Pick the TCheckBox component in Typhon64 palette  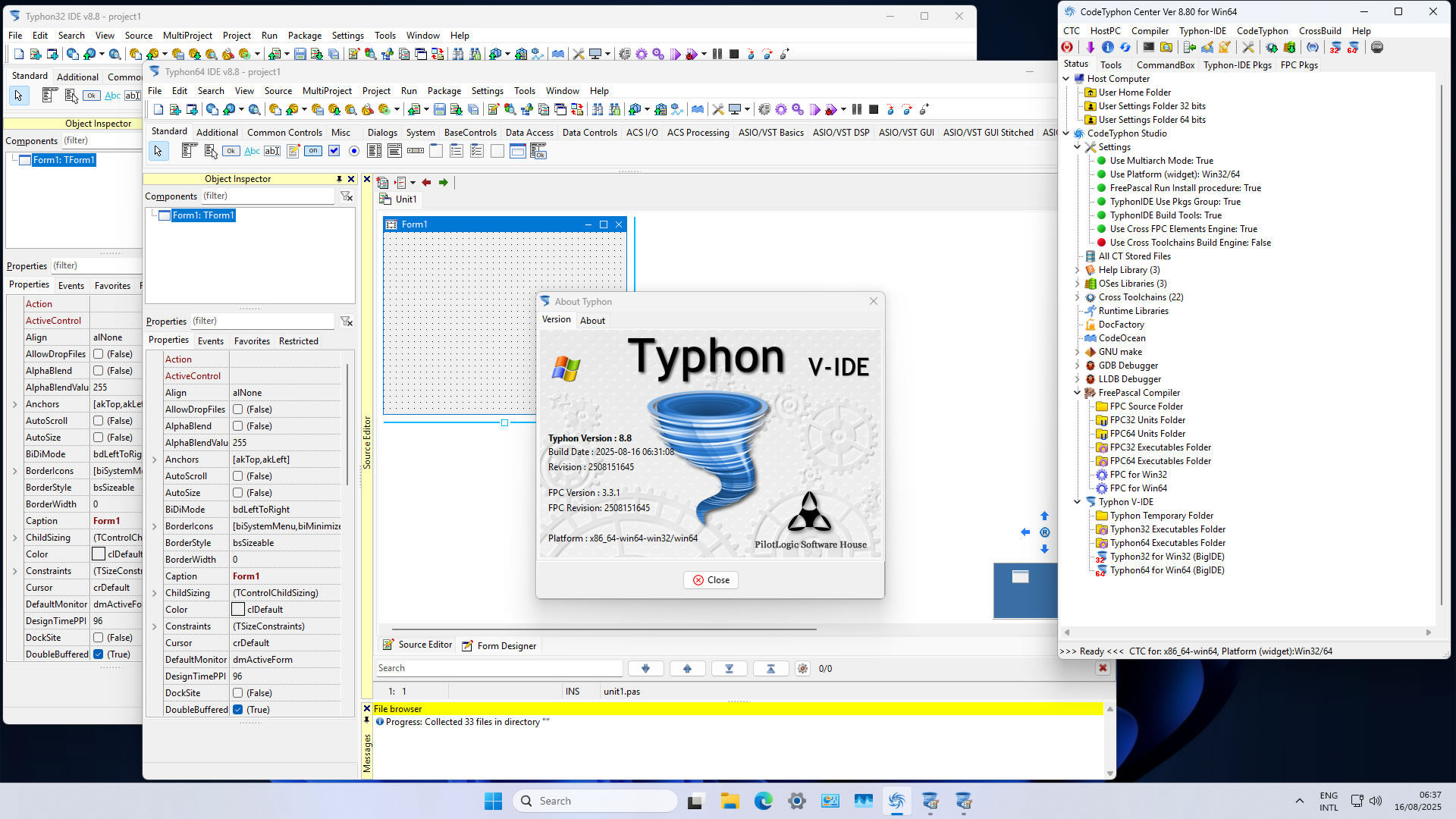334,152
